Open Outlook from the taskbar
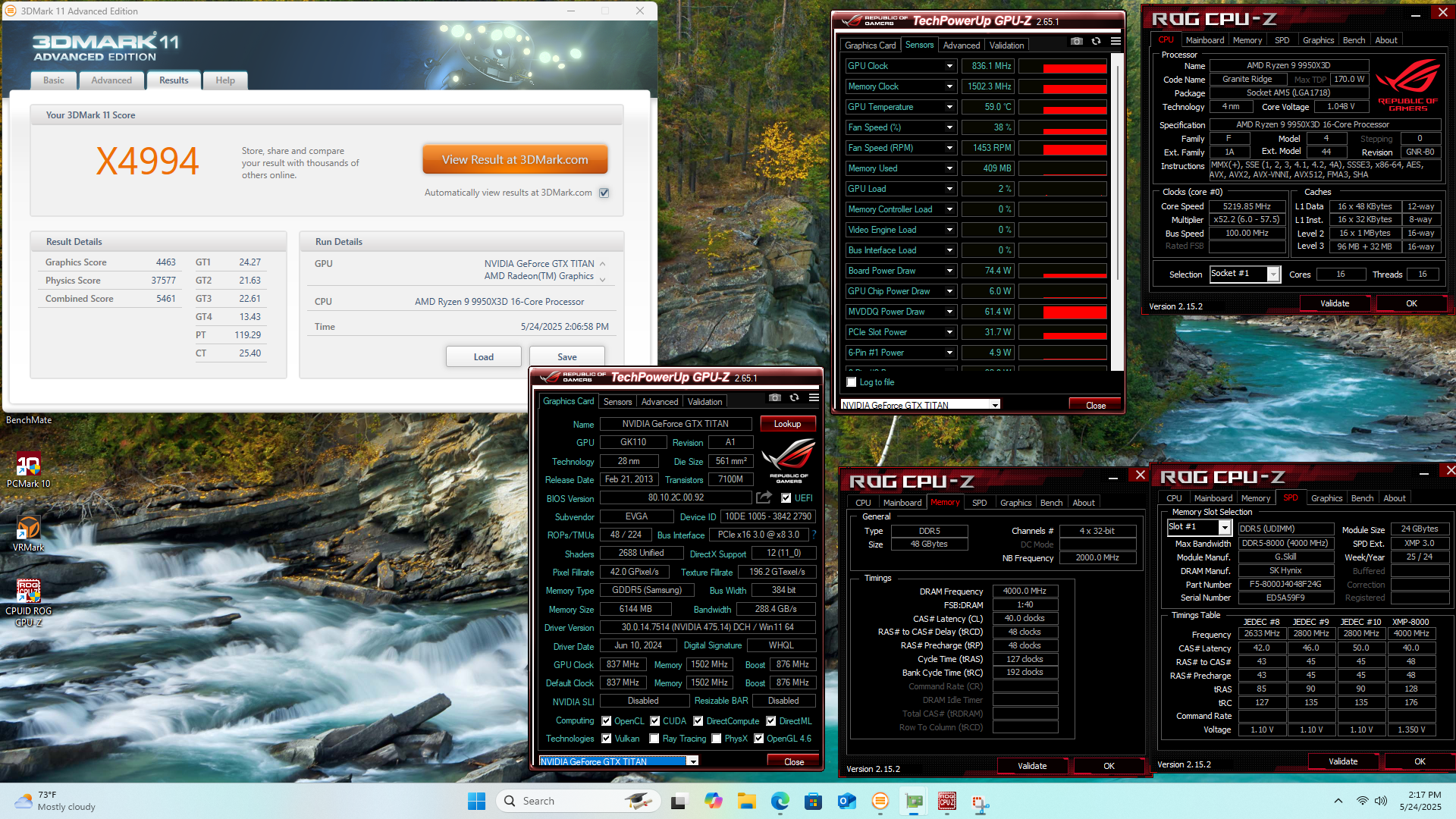1456x819 pixels. click(x=846, y=801)
